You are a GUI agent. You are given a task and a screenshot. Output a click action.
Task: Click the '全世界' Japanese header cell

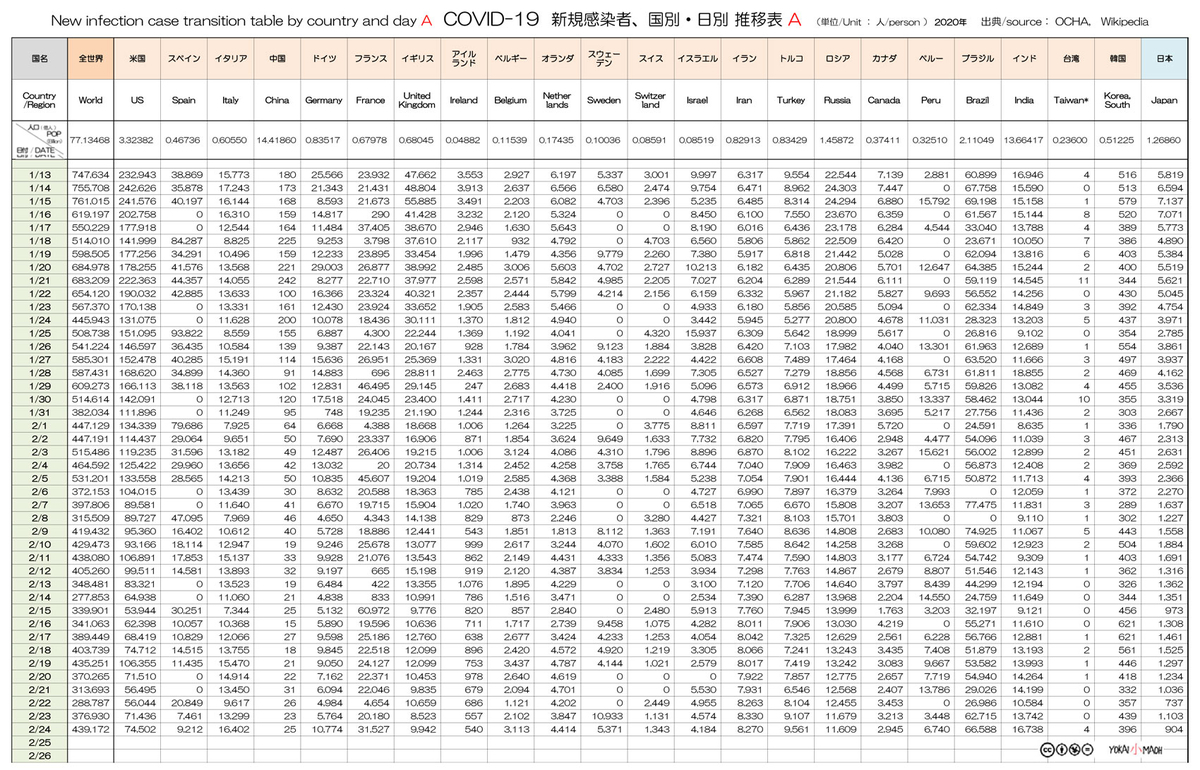click(91, 59)
